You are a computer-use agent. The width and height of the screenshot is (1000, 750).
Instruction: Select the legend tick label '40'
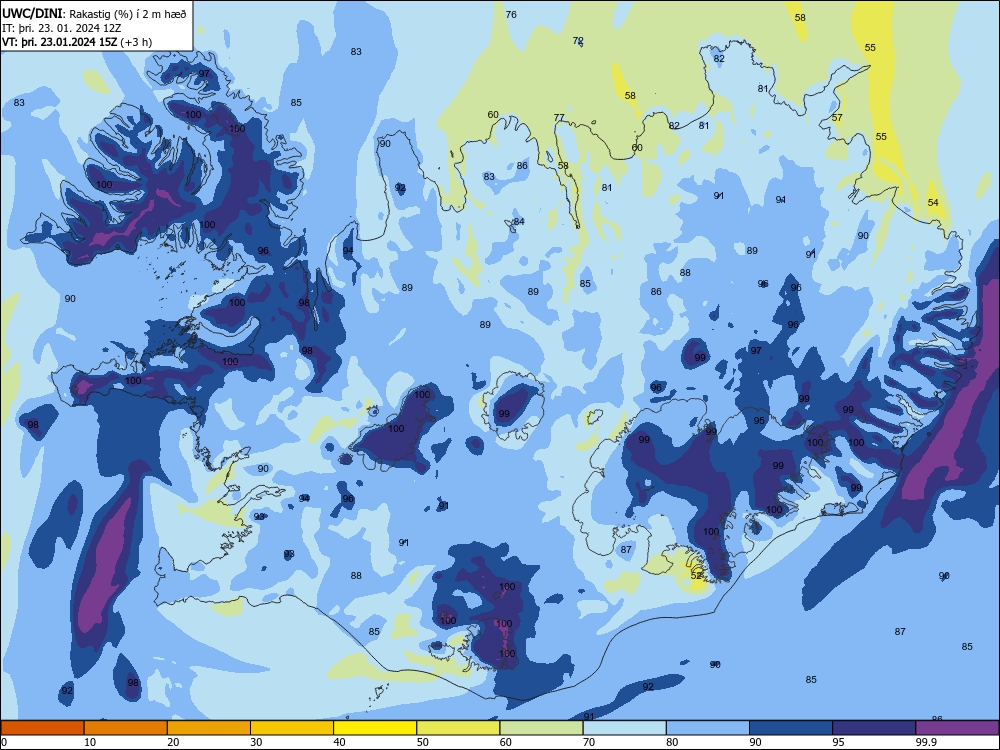pyautogui.click(x=339, y=742)
